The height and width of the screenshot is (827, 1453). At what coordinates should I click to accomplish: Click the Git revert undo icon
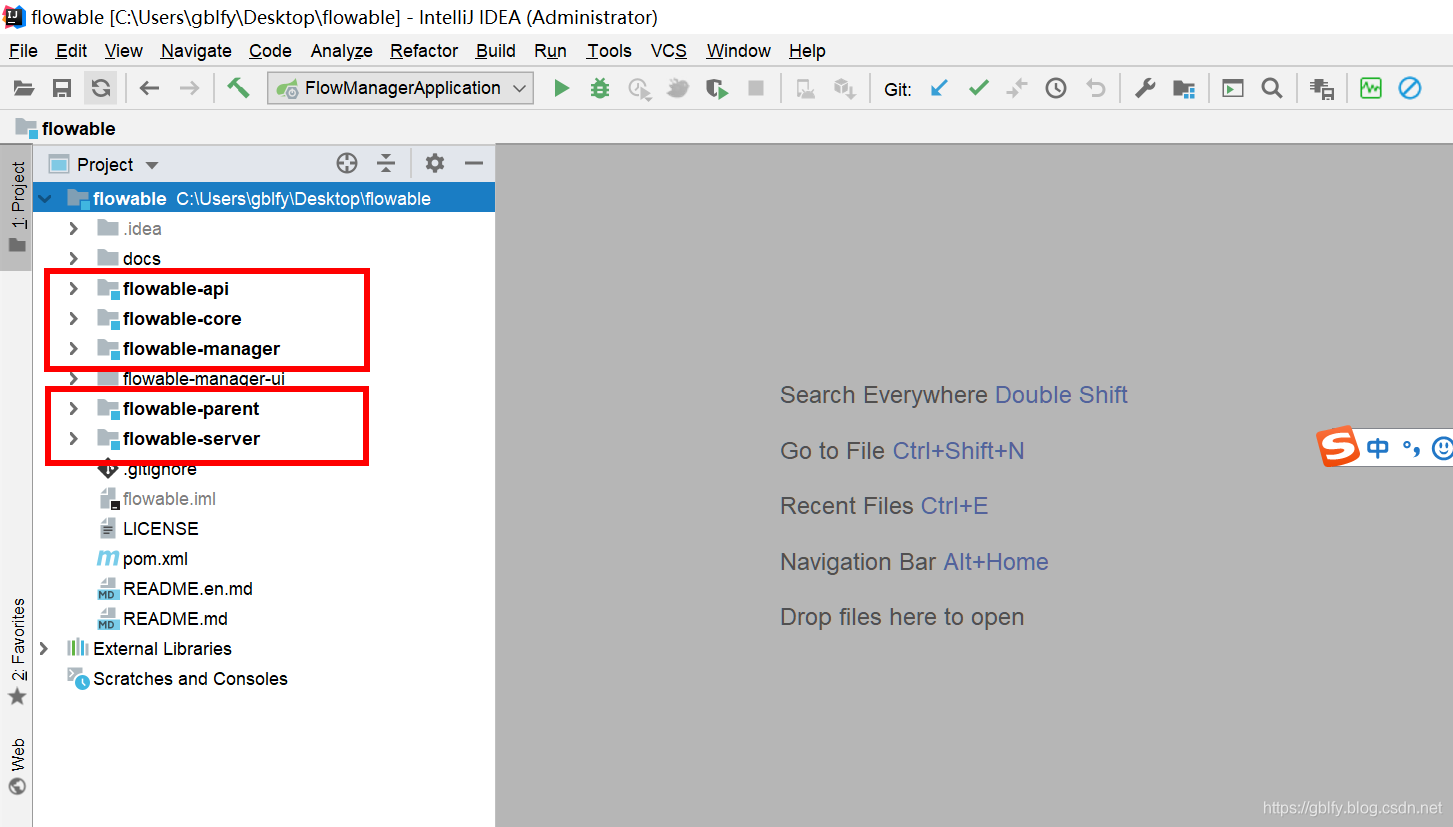pos(1096,89)
